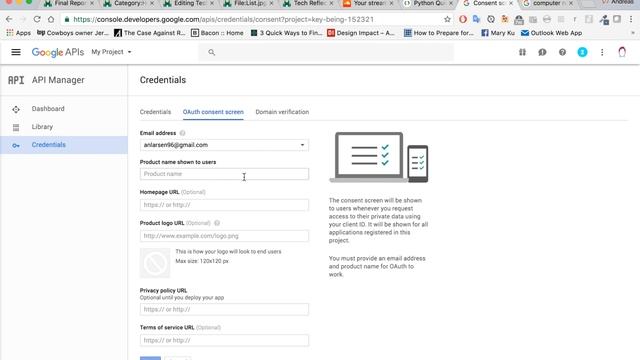Screen dimensions: 640x360
Task: Close the Consent screen browser tab
Action: [511, 3]
